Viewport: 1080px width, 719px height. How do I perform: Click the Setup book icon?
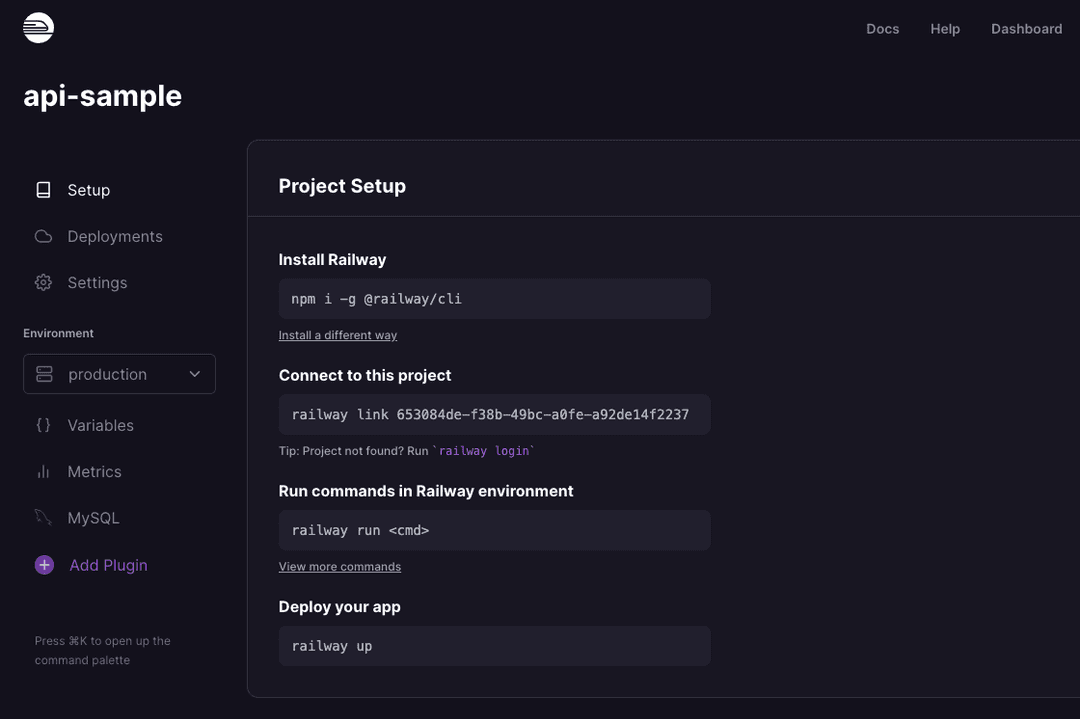click(43, 190)
